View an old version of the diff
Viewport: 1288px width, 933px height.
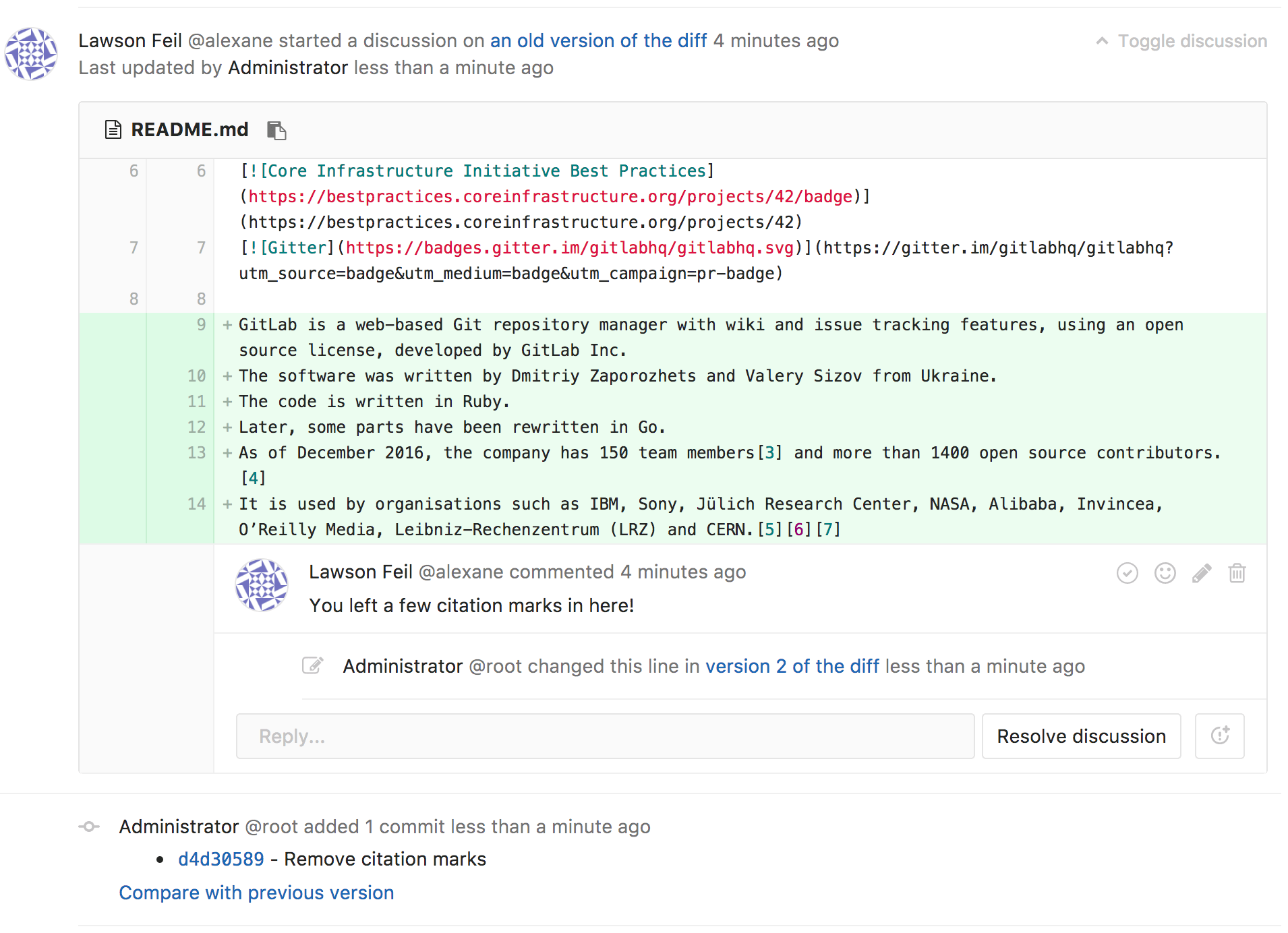click(x=599, y=40)
